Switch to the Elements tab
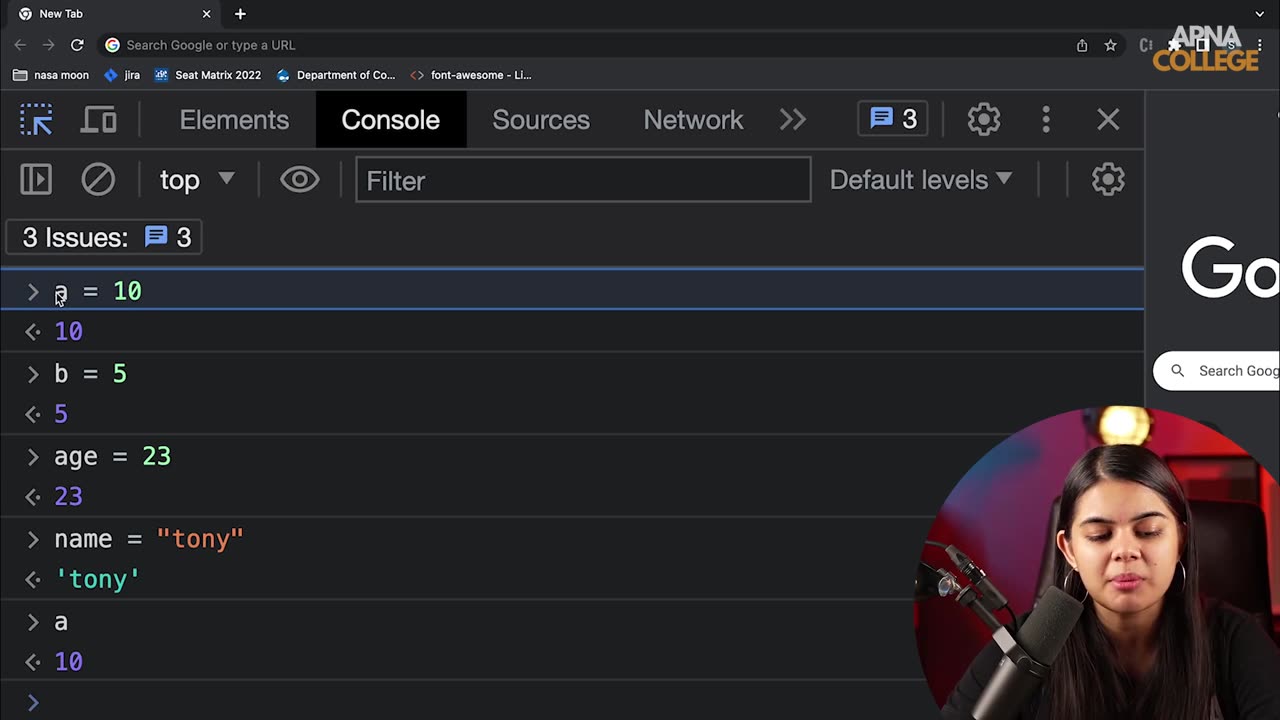Screen dimensions: 1280x720 point(234,120)
